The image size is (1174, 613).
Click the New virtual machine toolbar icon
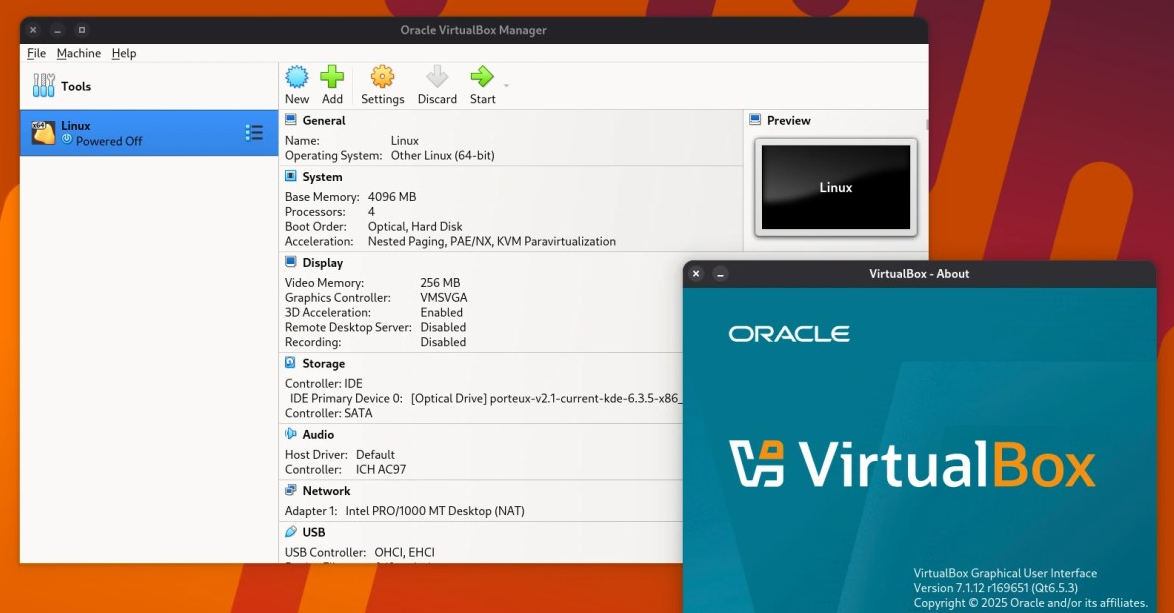[x=296, y=76]
